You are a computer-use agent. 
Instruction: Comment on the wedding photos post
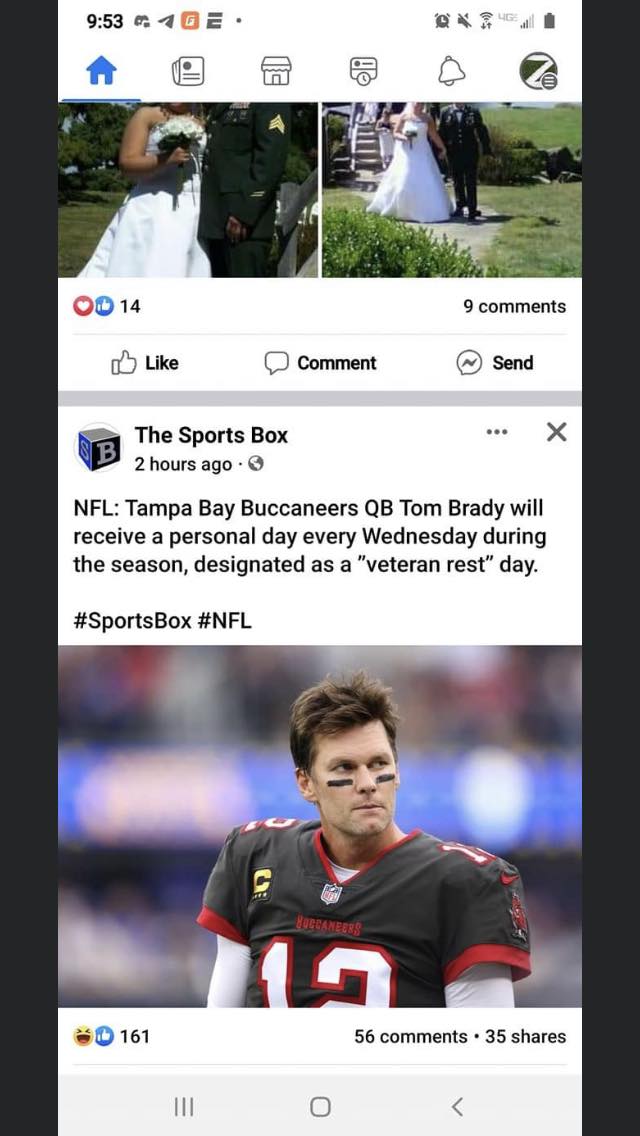click(320, 363)
